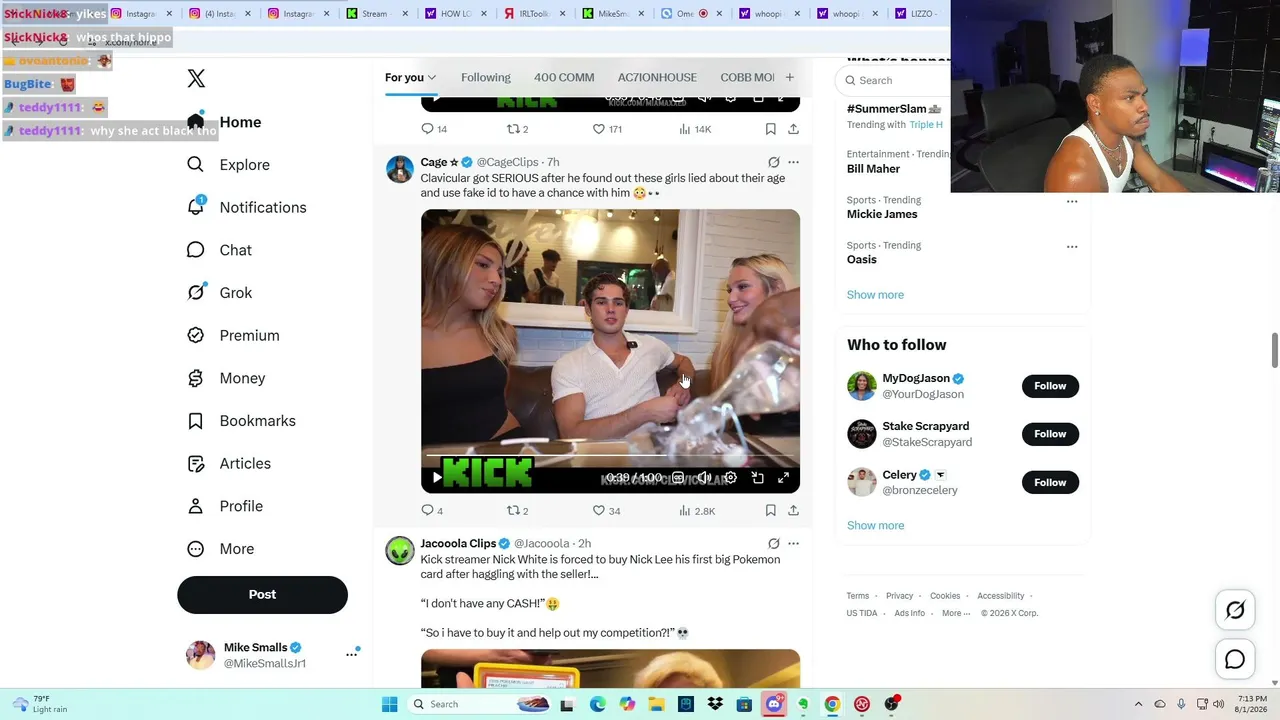Share the top post with 14K views

(793, 129)
